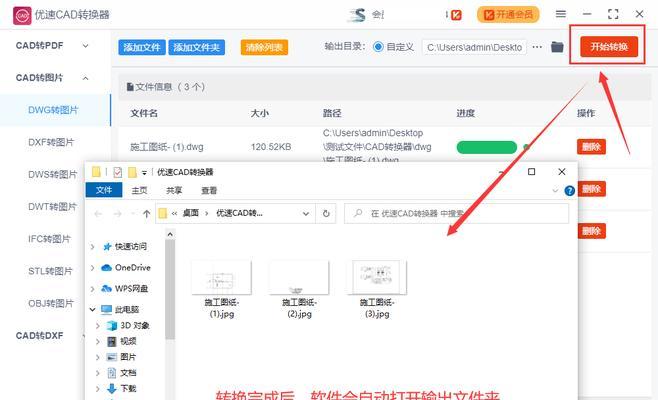The image size is (658, 400).
Task: Expand the CAD转DXF sidebar section
Action: [x=84, y=336]
